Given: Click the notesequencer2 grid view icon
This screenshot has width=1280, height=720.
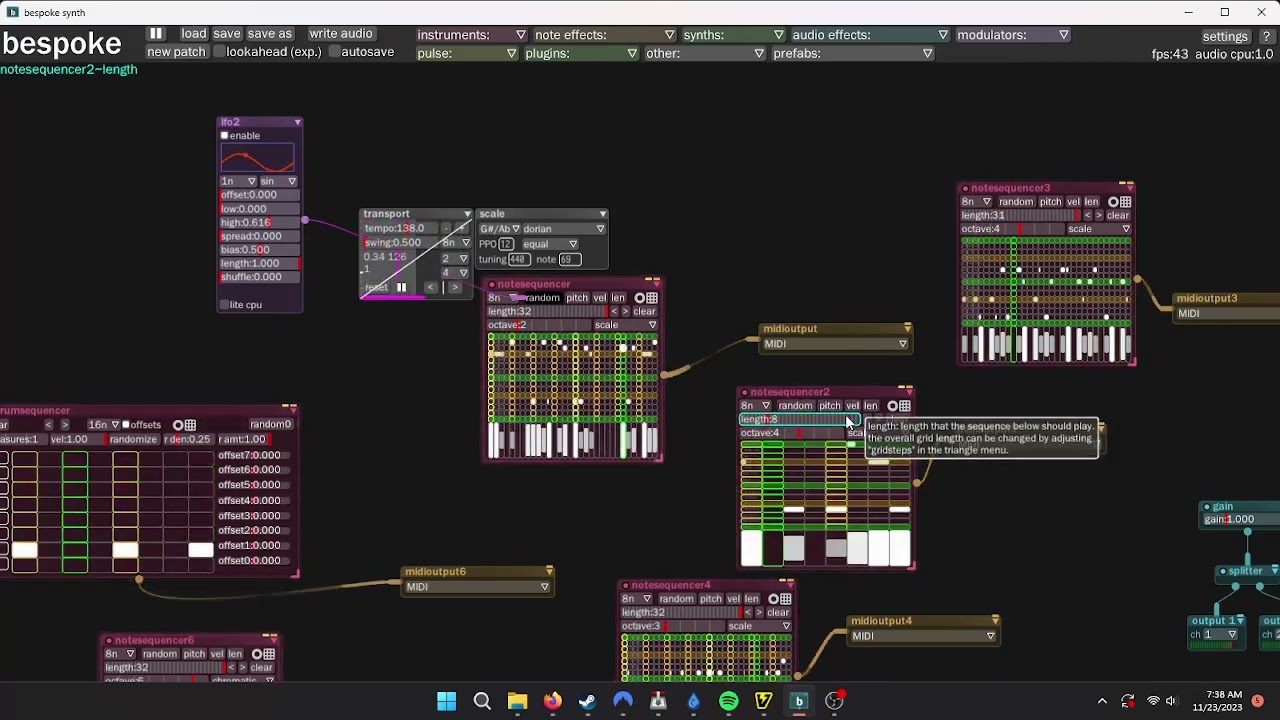Looking at the screenshot, I should coord(905,406).
